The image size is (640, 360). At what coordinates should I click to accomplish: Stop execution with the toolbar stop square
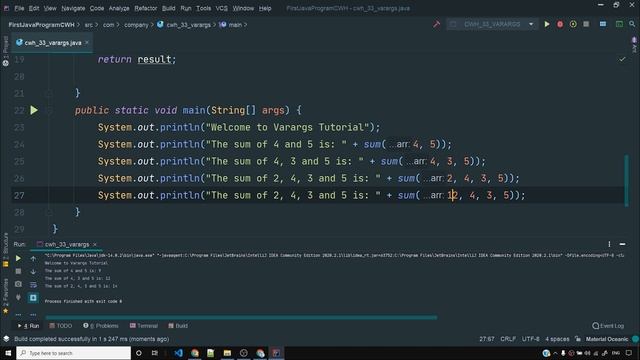[x=586, y=24]
